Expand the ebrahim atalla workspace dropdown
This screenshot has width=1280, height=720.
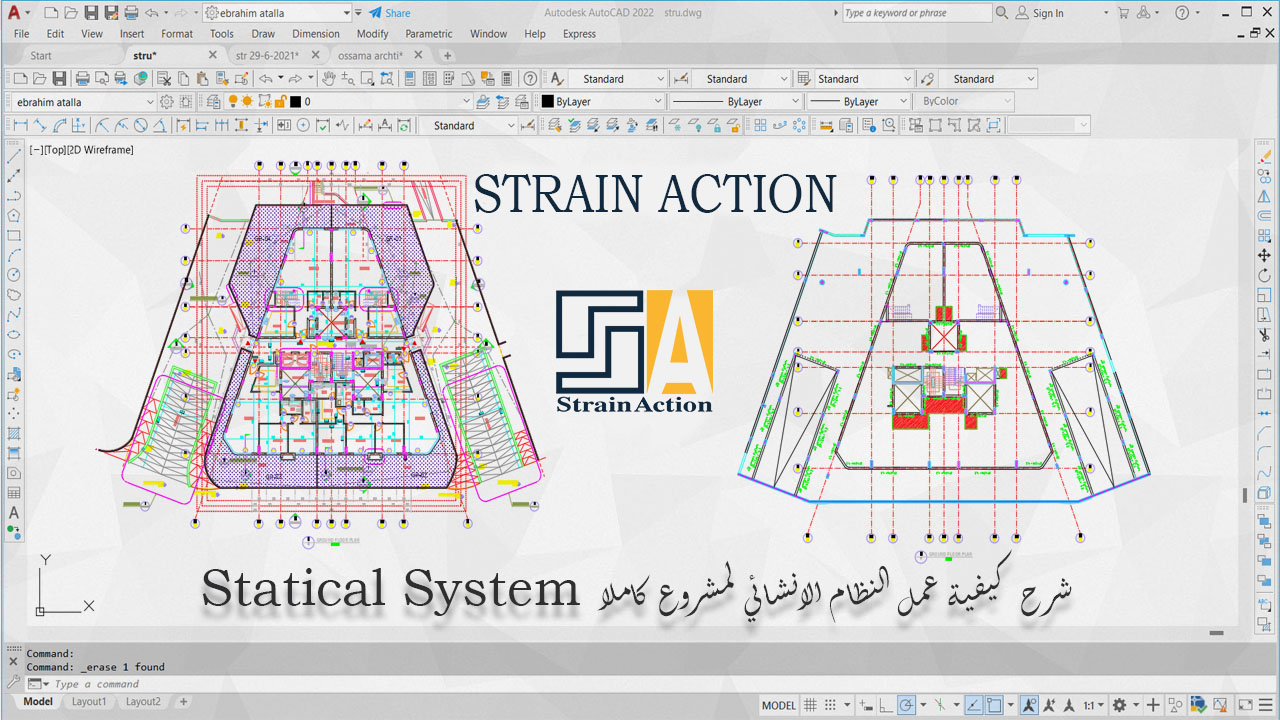150,102
